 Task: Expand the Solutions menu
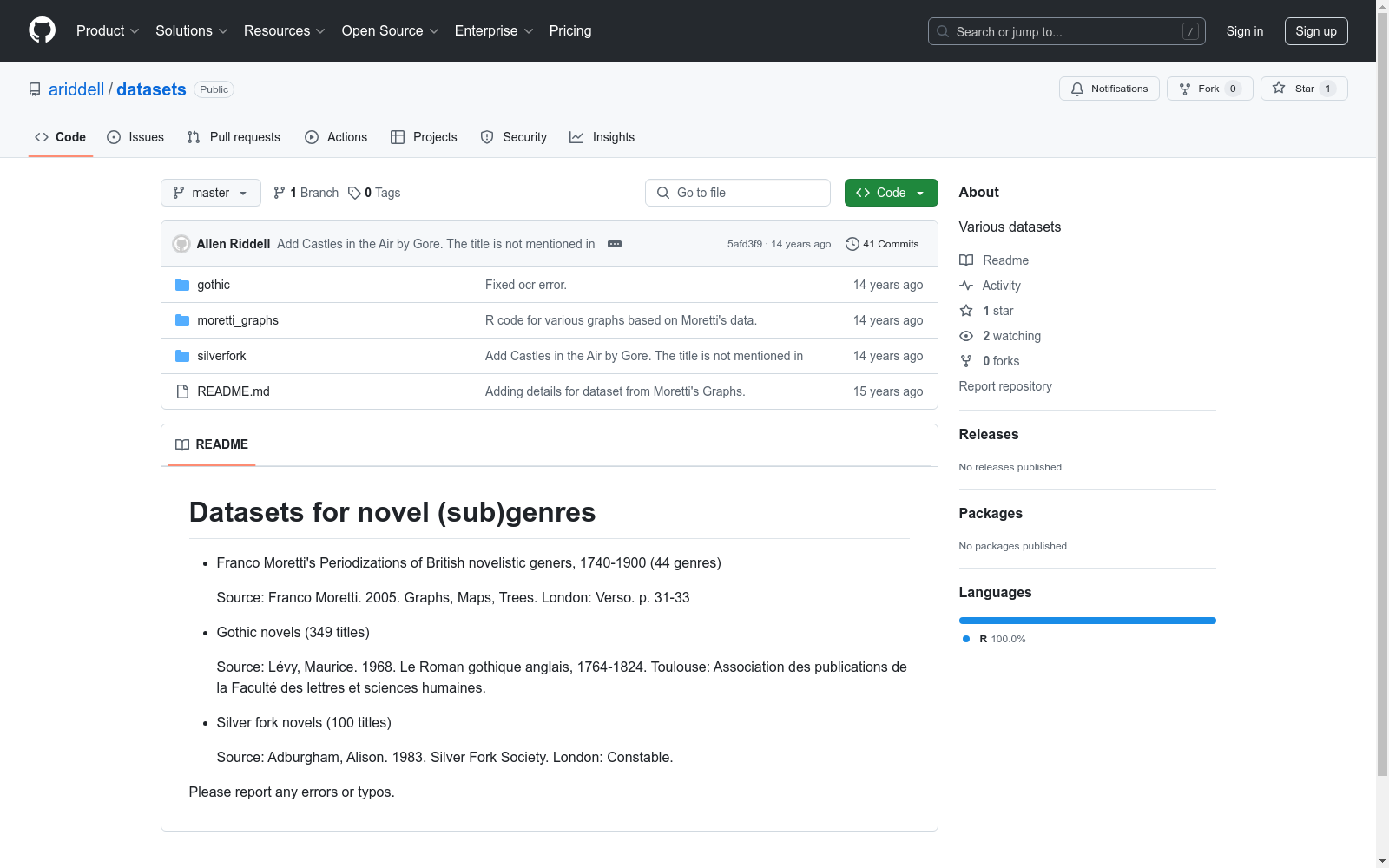(192, 30)
